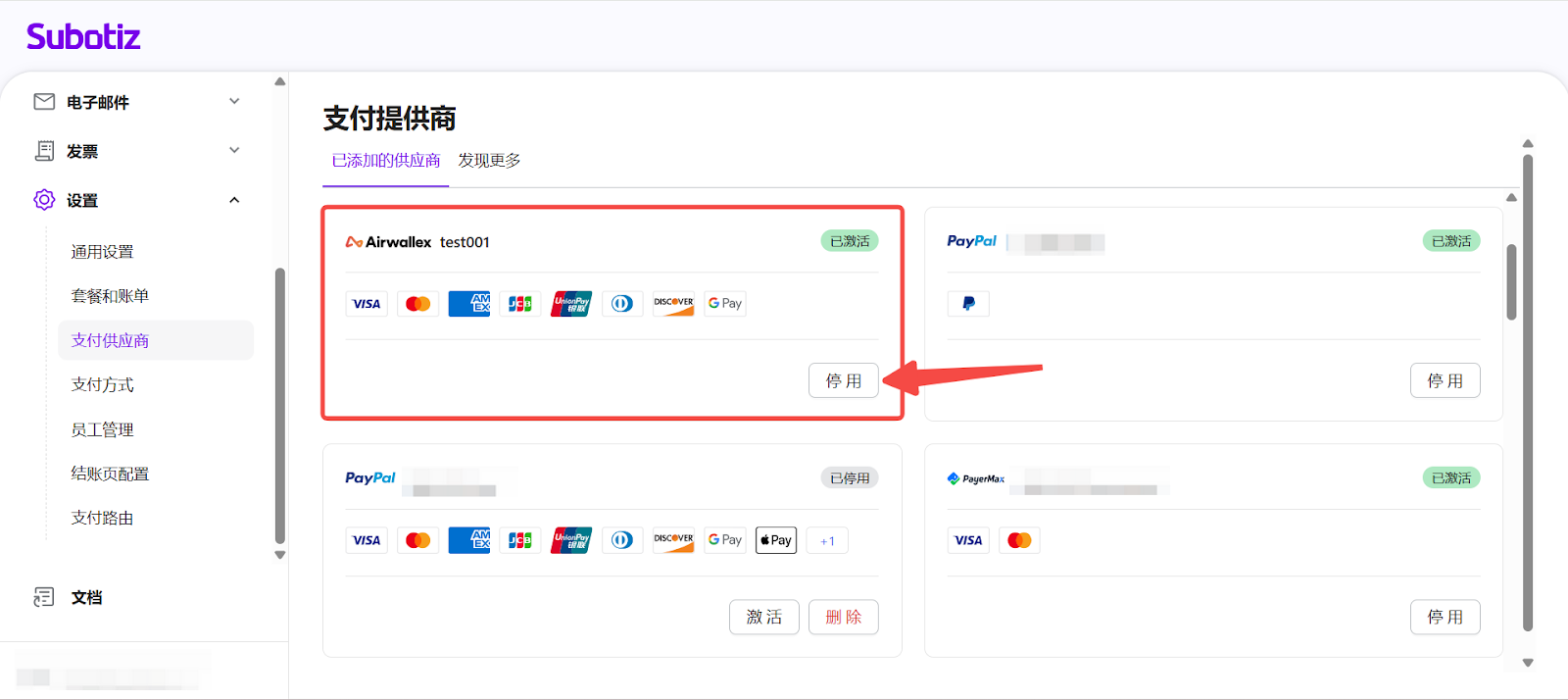This screenshot has width=1568, height=700.
Task: Click the +1 more payment methods badge
Action: 827,540
